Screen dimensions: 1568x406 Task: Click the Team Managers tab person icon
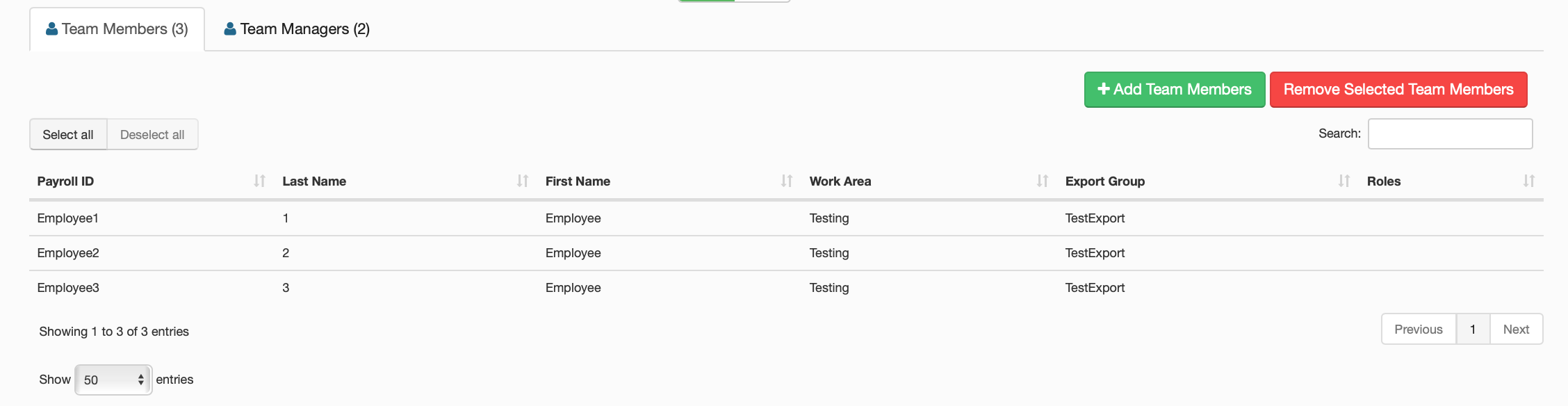[230, 29]
